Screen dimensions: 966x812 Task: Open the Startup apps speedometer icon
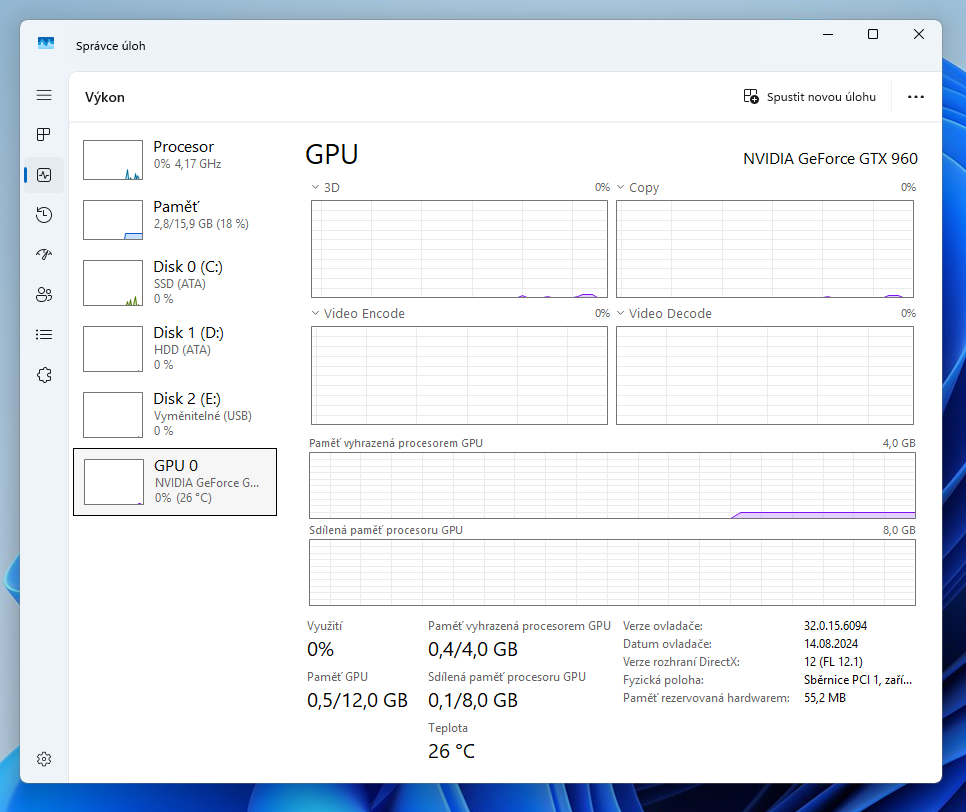pyautogui.click(x=44, y=254)
